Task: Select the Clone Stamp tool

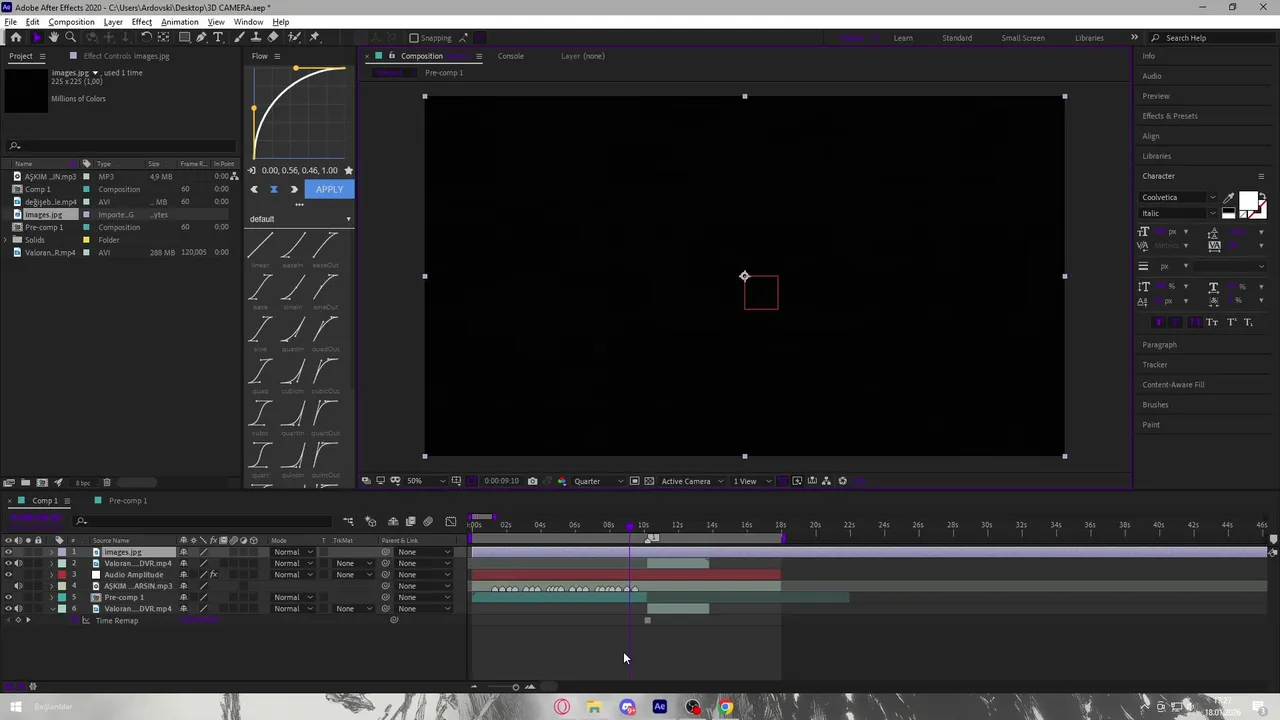Action: pyautogui.click(x=256, y=38)
